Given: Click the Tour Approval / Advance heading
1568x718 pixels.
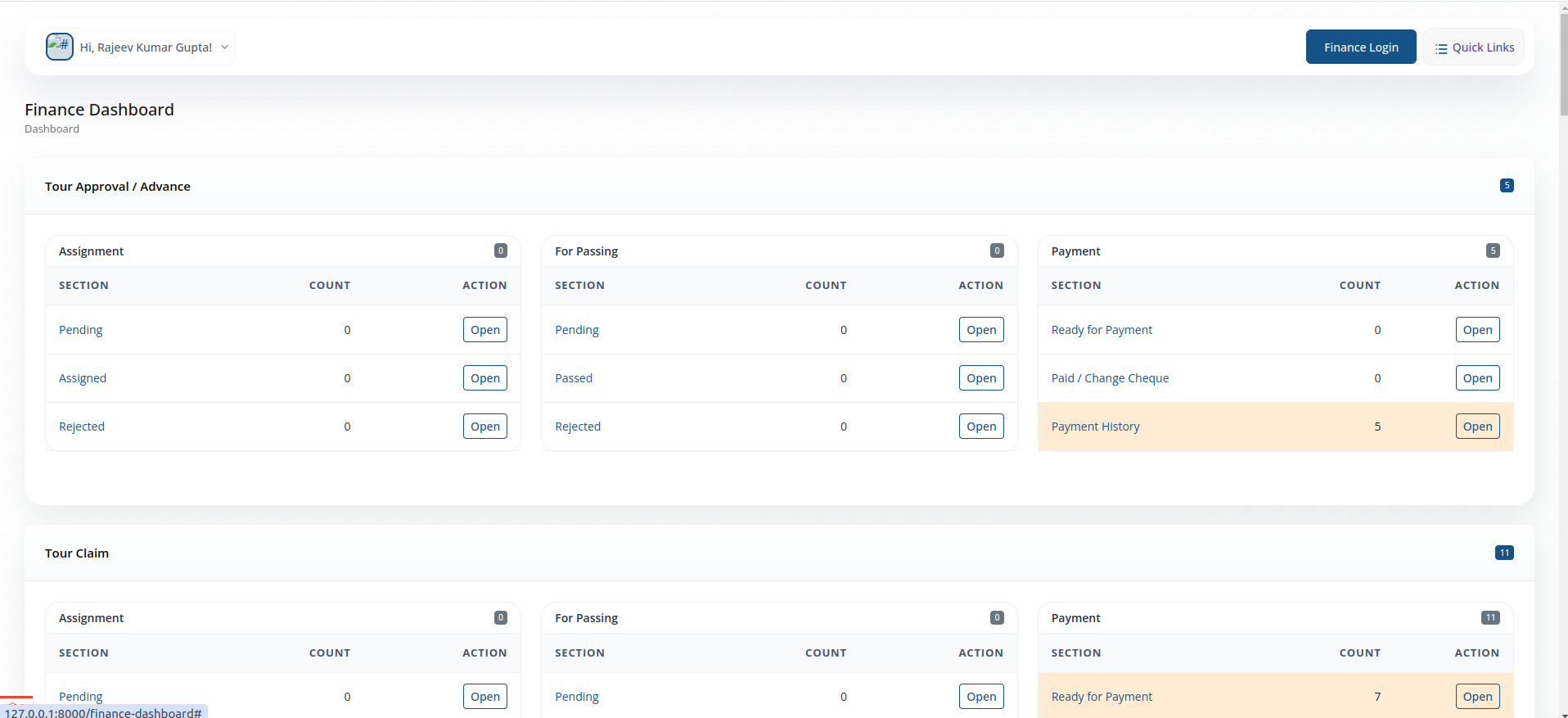Looking at the screenshot, I should click(x=118, y=187).
